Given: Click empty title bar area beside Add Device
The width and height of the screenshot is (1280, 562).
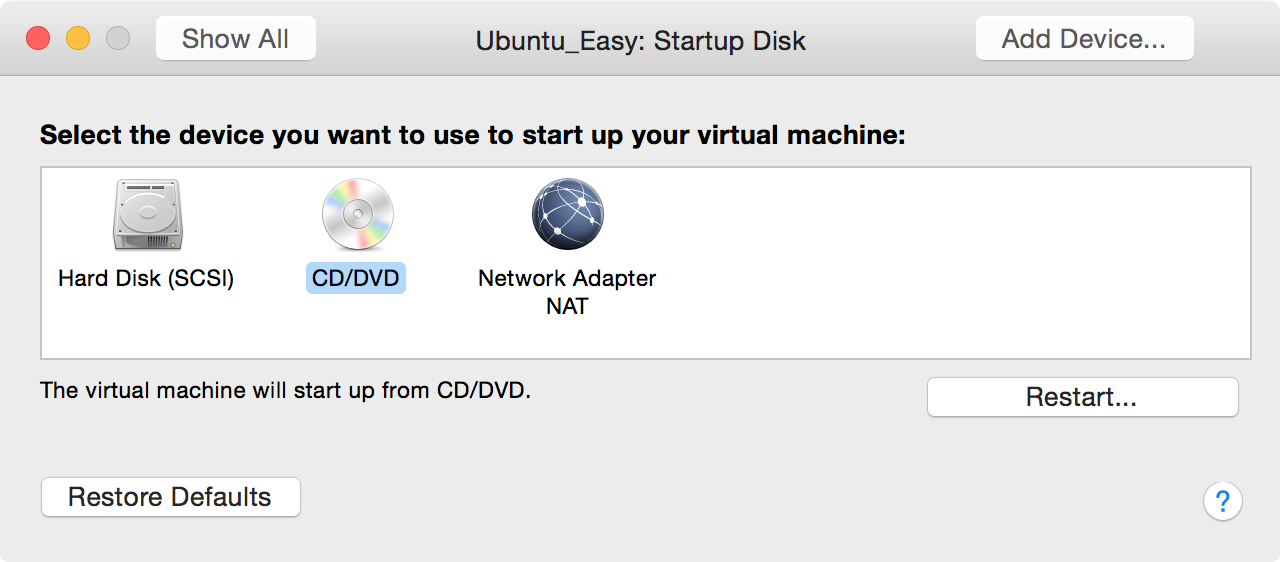Looking at the screenshot, I should coord(1236,38).
